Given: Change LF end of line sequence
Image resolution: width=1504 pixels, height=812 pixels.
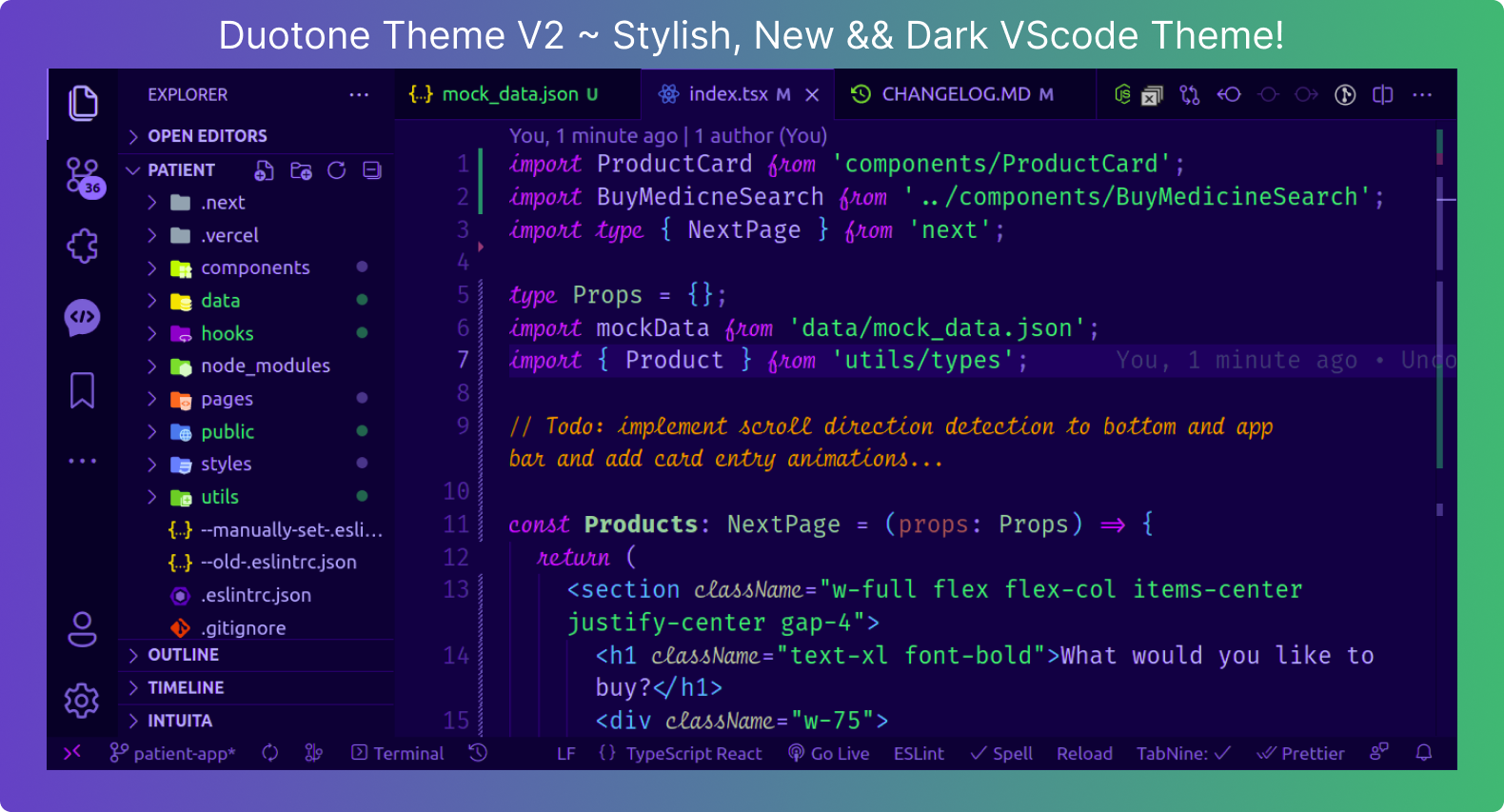Looking at the screenshot, I should pos(566,753).
